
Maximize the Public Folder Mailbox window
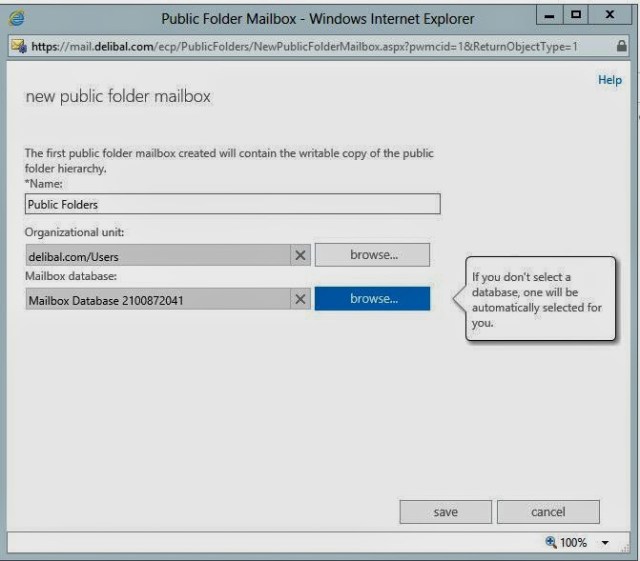[576, 17]
